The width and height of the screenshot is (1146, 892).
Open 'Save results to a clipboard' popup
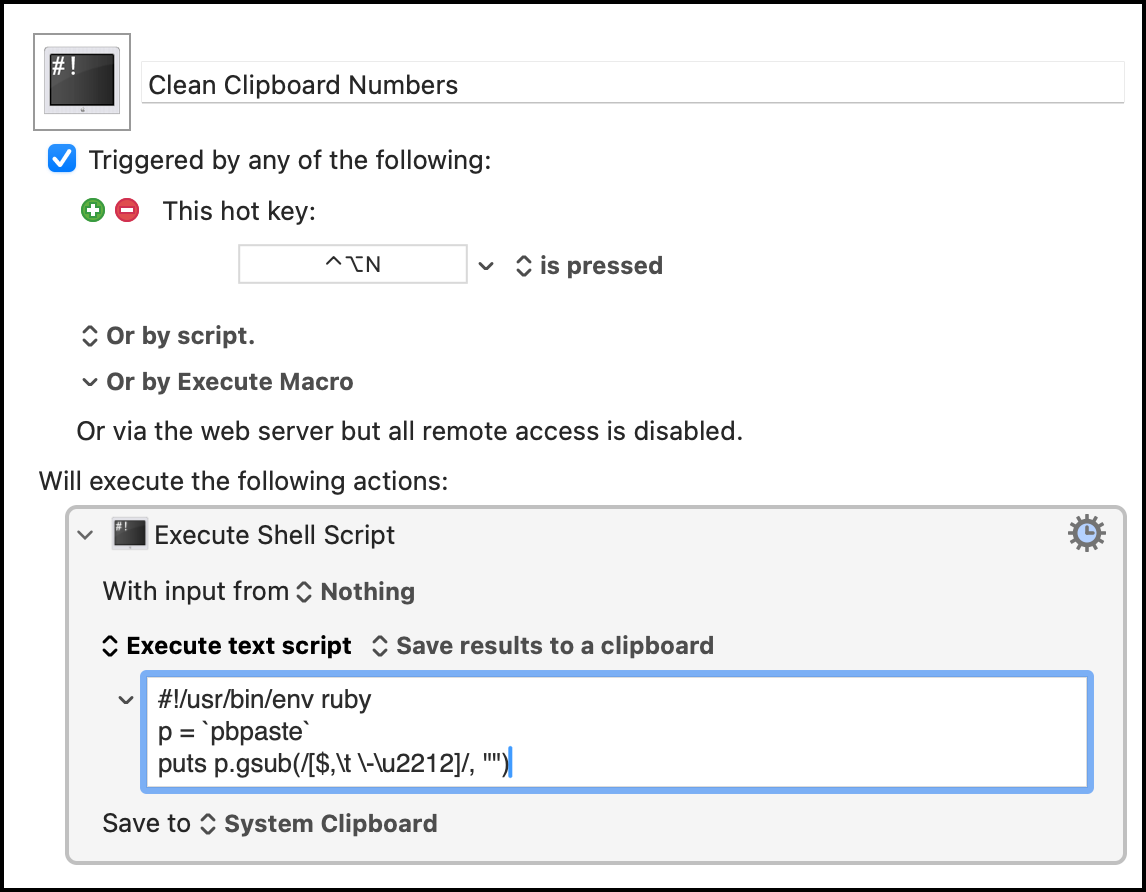[542, 646]
